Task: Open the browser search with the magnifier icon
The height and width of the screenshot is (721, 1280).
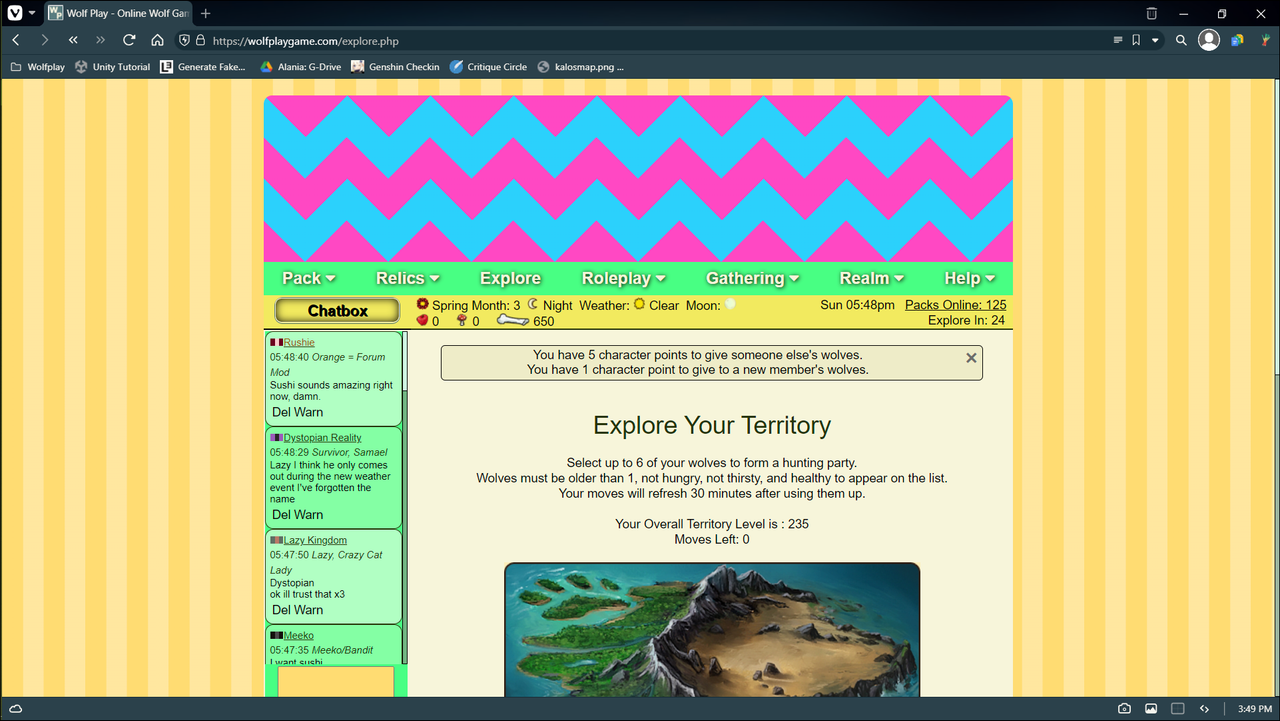Action: (1181, 42)
